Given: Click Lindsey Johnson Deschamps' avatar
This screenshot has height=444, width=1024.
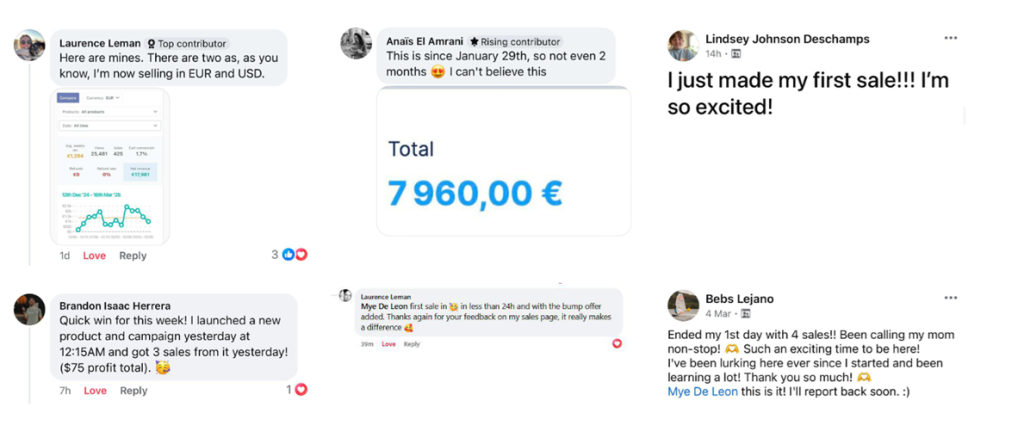Looking at the screenshot, I should [684, 46].
